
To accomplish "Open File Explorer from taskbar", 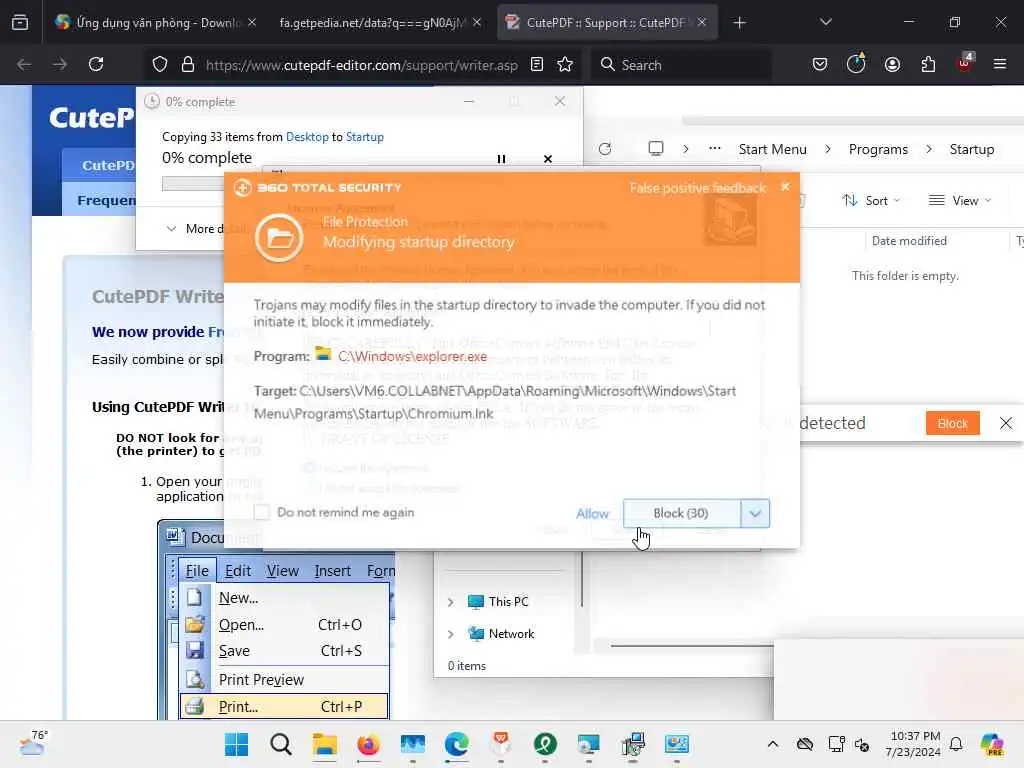I will (325, 744).
